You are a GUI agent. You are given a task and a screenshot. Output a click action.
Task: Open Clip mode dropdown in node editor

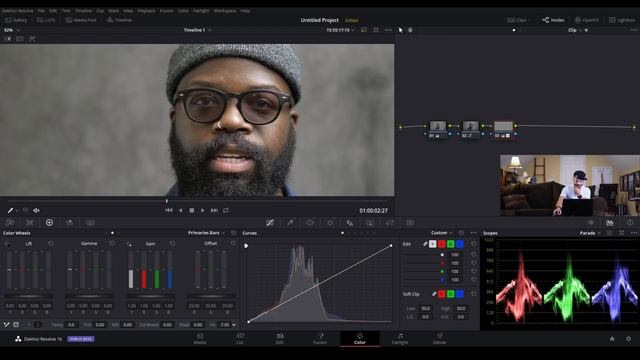coord(575,30)
